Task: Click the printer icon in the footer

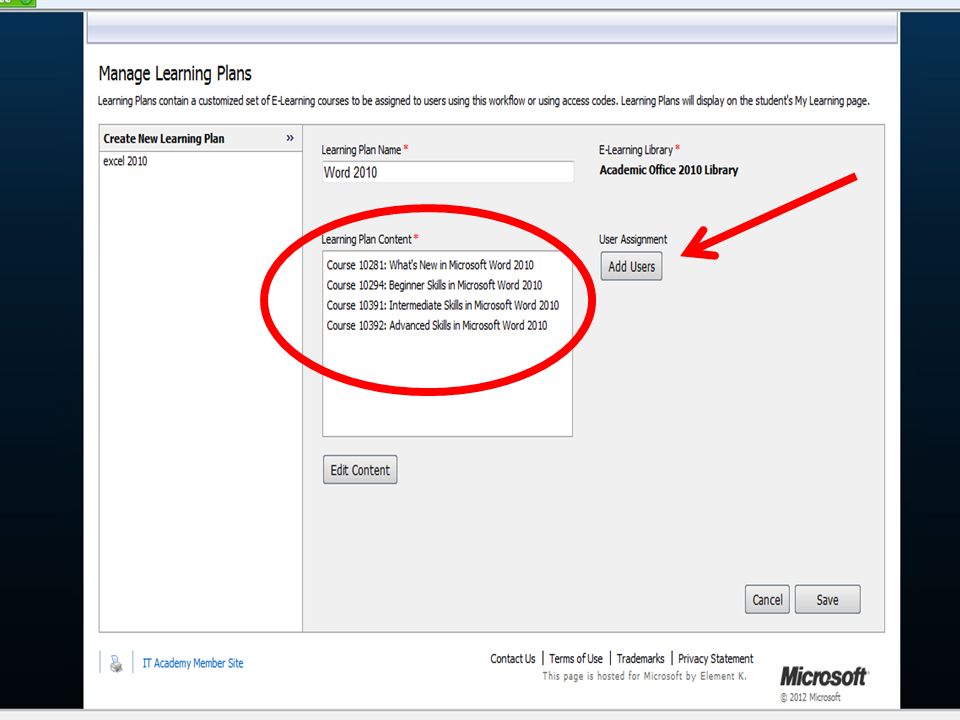Action: point(116,663)
